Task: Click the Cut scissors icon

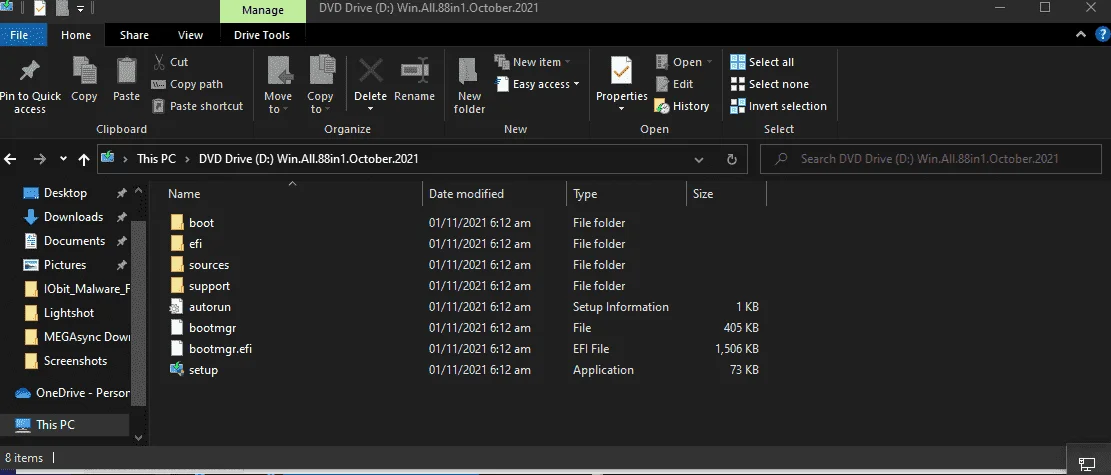Action: (159, 62)
